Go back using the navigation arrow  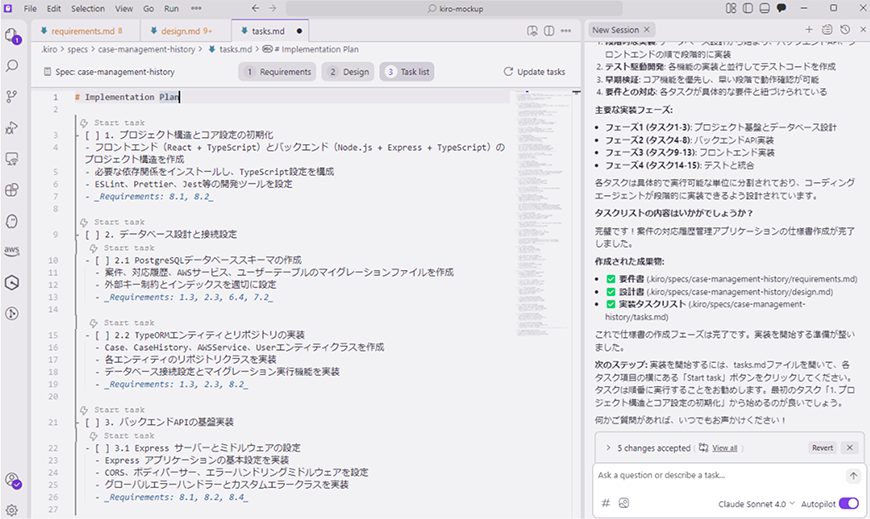pyautogui.click(x=255, y=8)
